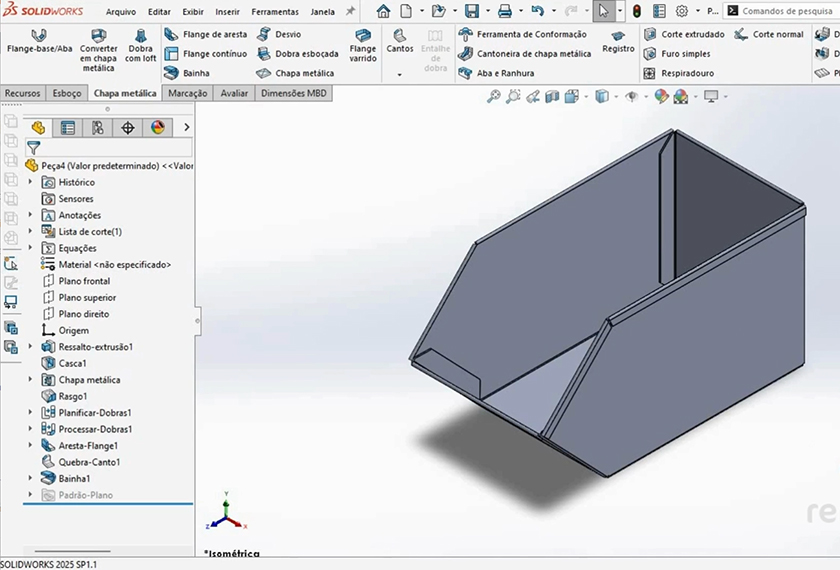
Task: Expand the Chapa metálica feature node
Action: pyautogui.click(x=30, y=380)
